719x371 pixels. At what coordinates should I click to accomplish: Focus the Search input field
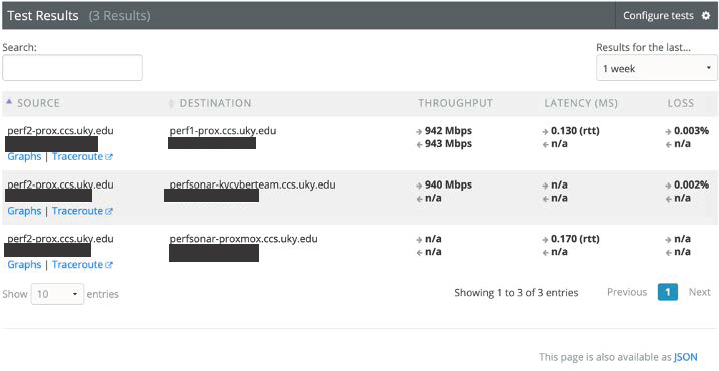click(x=72, y=68)
